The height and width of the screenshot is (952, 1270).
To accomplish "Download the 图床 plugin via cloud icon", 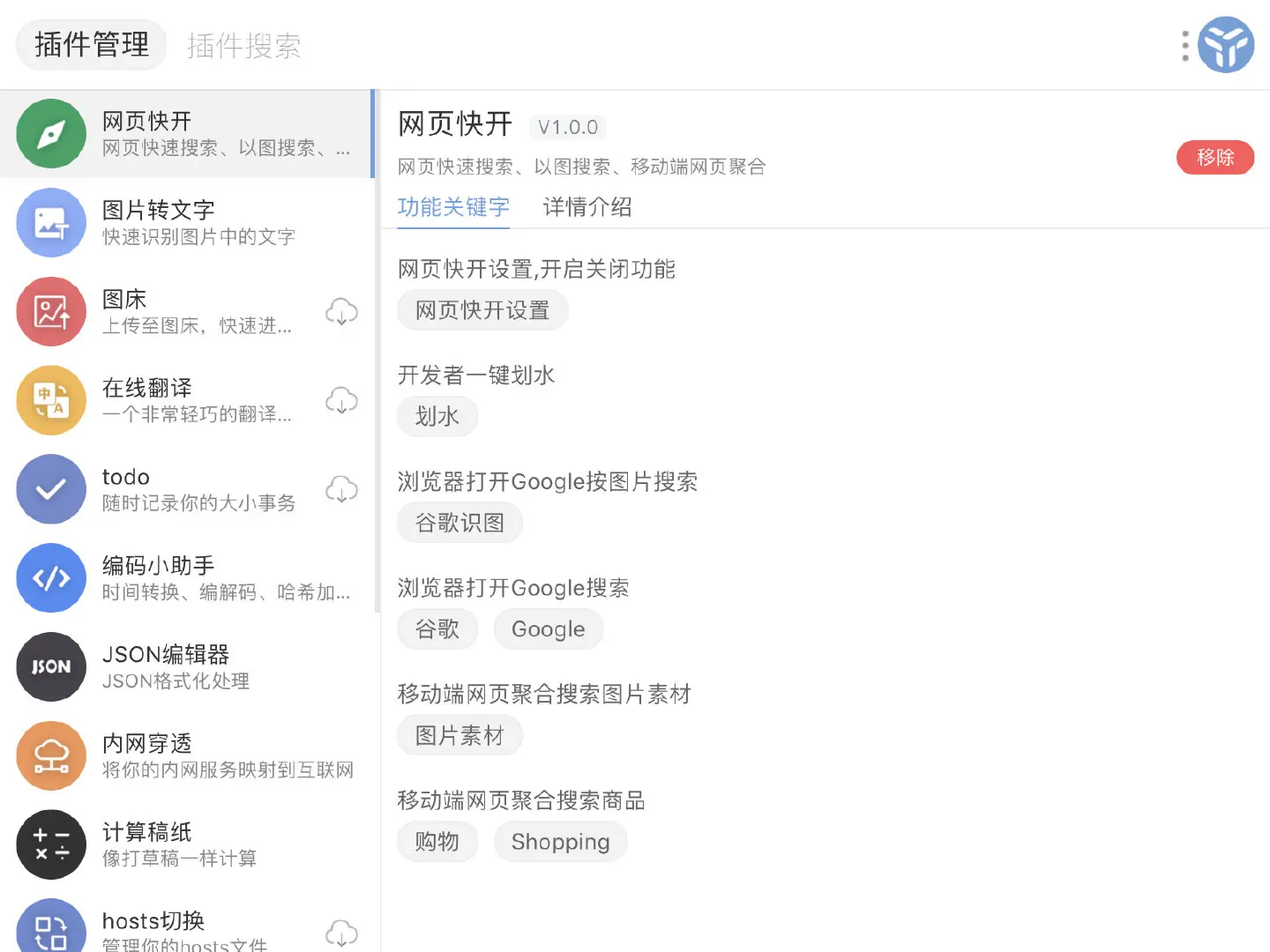I will (x=341, y=312).
